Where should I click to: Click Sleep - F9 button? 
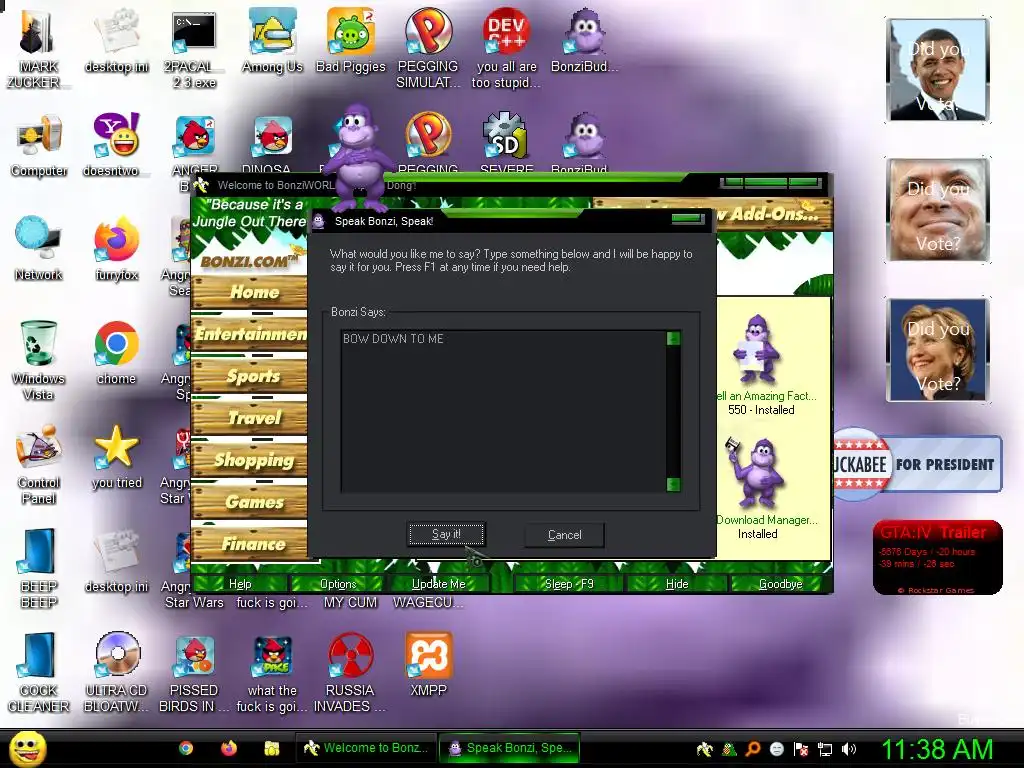point(569,584)
